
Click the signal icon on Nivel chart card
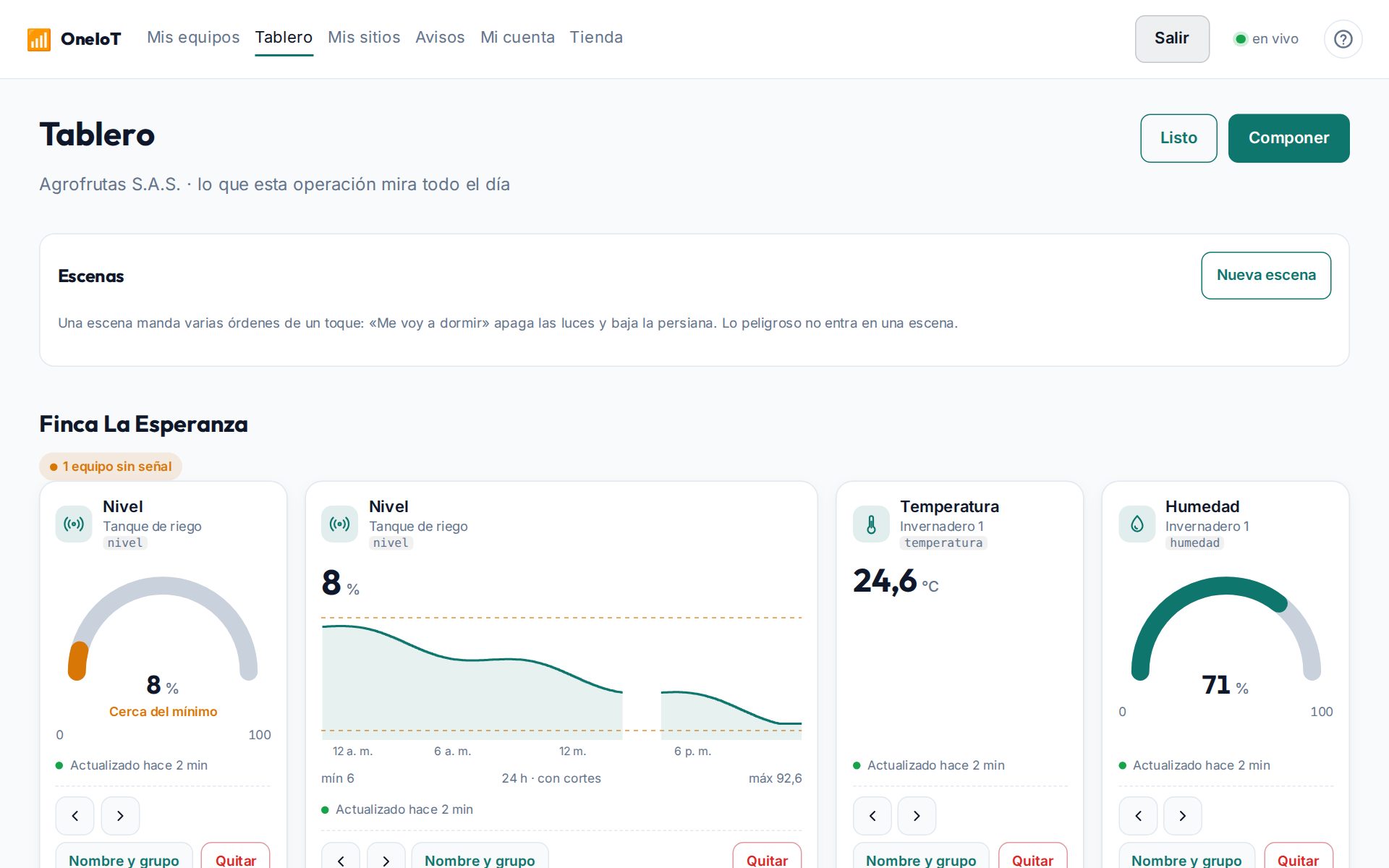coord(339,524)
